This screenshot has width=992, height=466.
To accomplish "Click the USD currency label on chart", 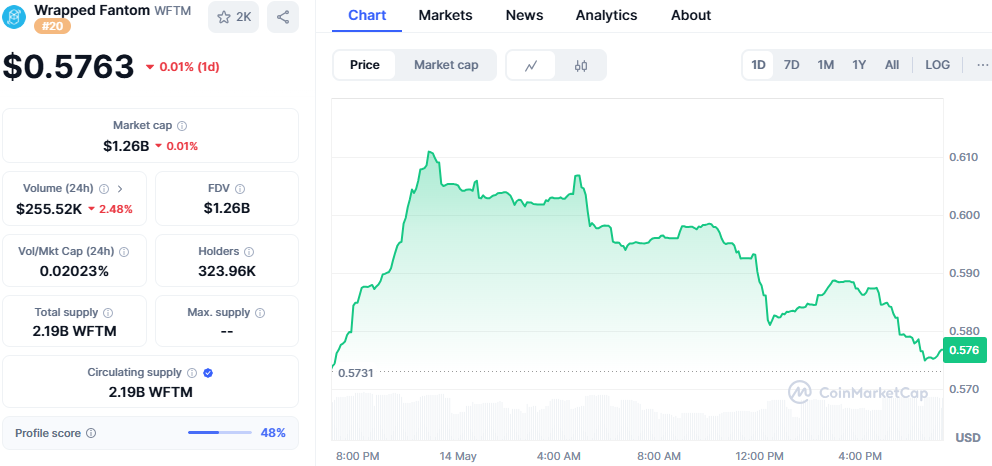I will point(968,438).
